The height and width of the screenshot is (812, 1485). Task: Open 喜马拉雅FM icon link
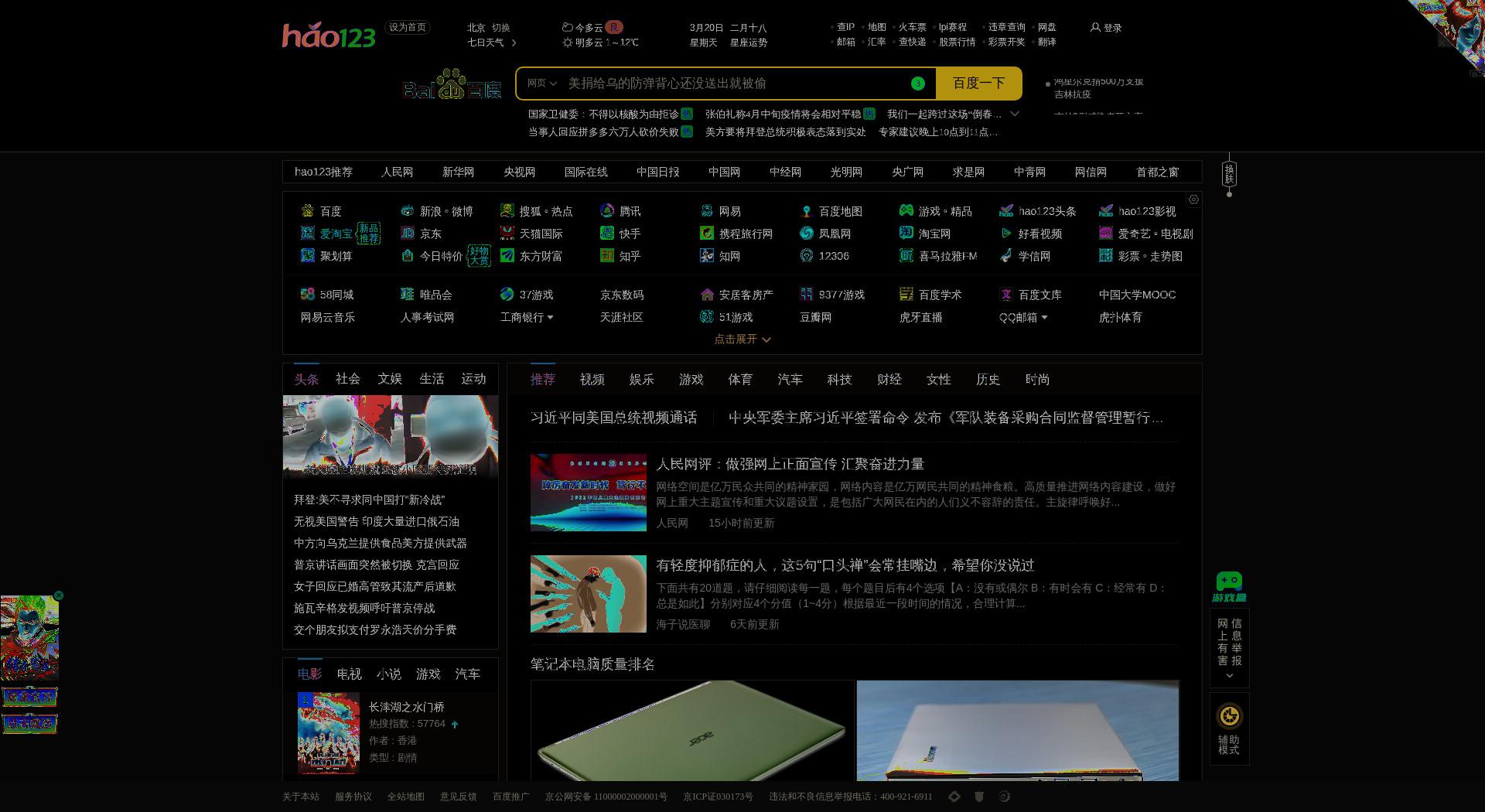[906, 256]
